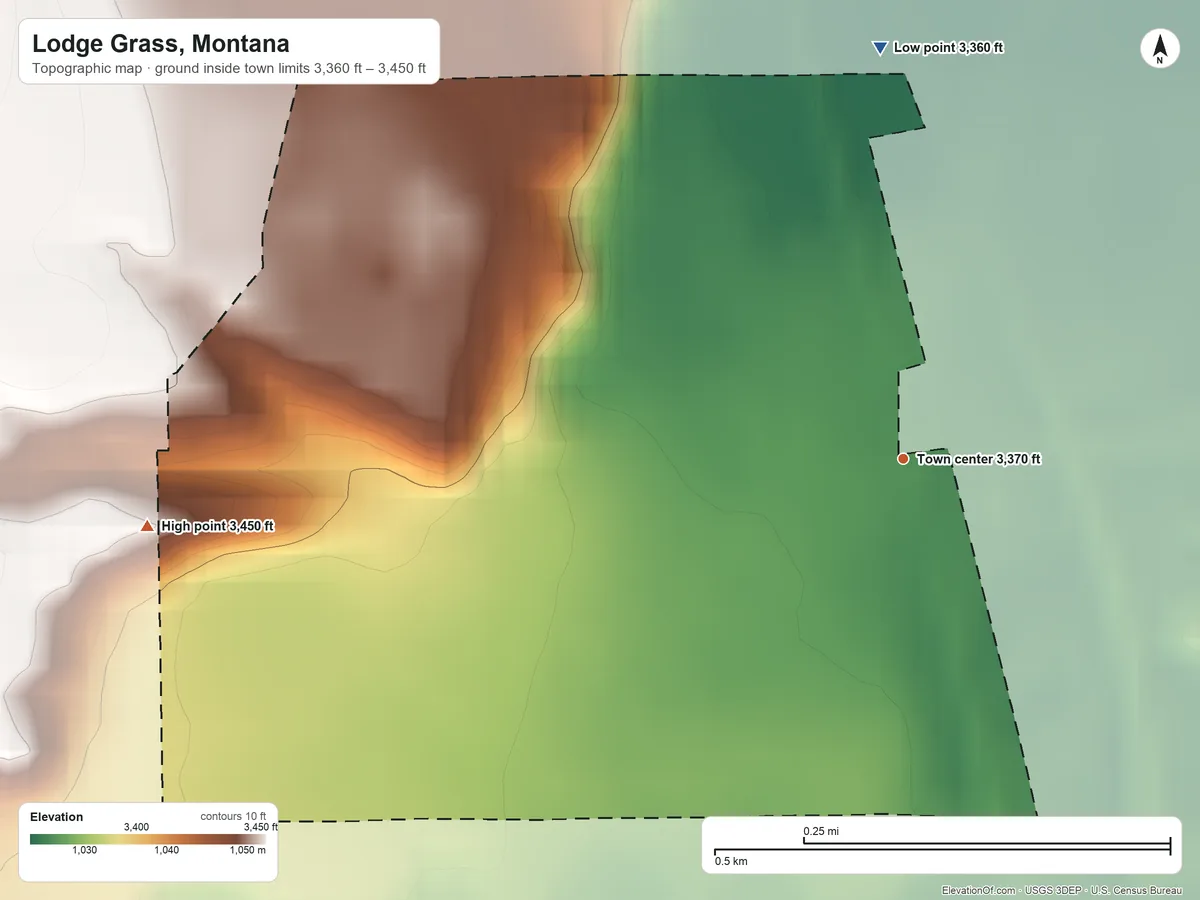Select the 'Town center 3,370 ft' label
Image resolution: width=1200 pixels, height=900 pixels.
[979, 459]
